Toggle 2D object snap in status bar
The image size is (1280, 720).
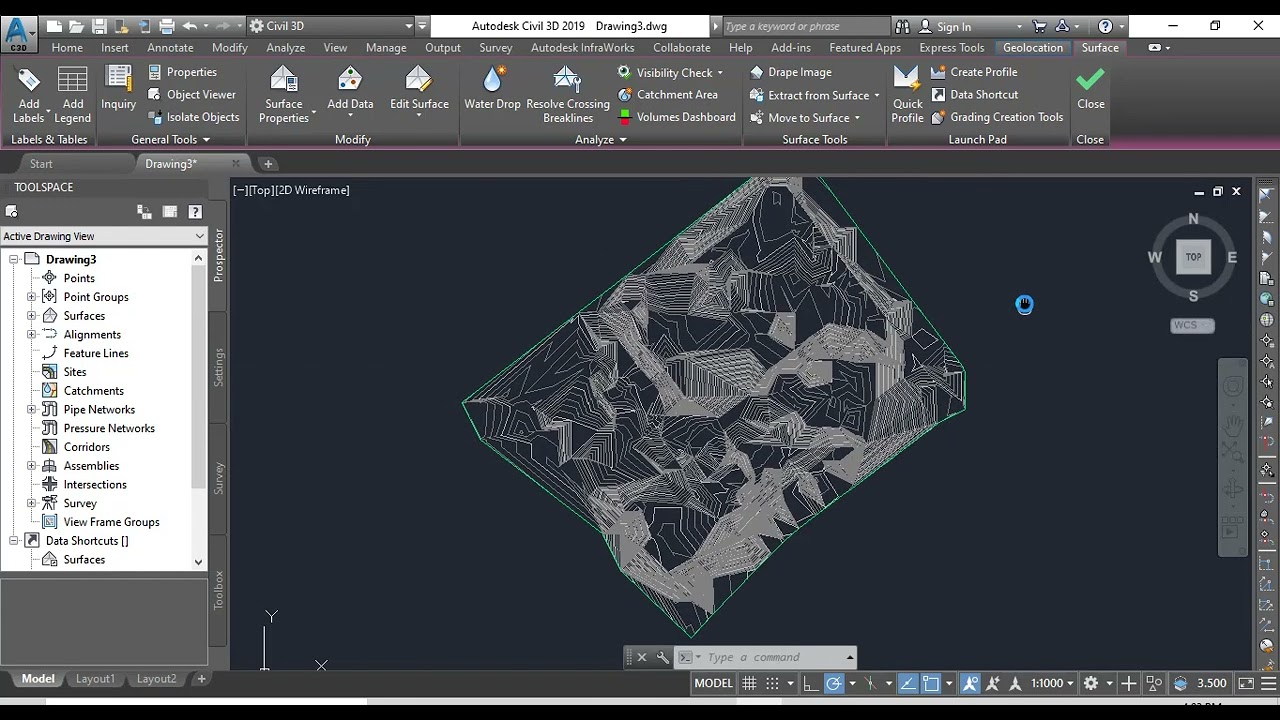(931, 683)
